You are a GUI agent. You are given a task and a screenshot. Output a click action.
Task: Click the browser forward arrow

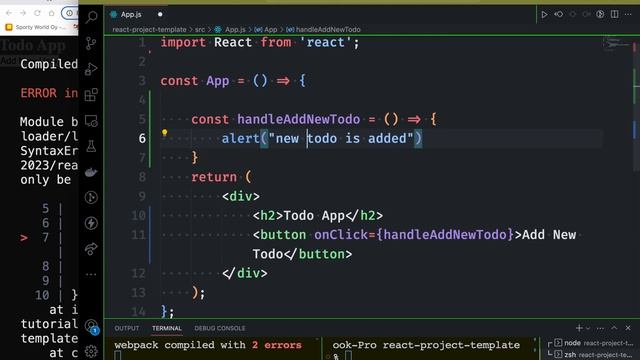pyautogui.click(x=23, y=13)
